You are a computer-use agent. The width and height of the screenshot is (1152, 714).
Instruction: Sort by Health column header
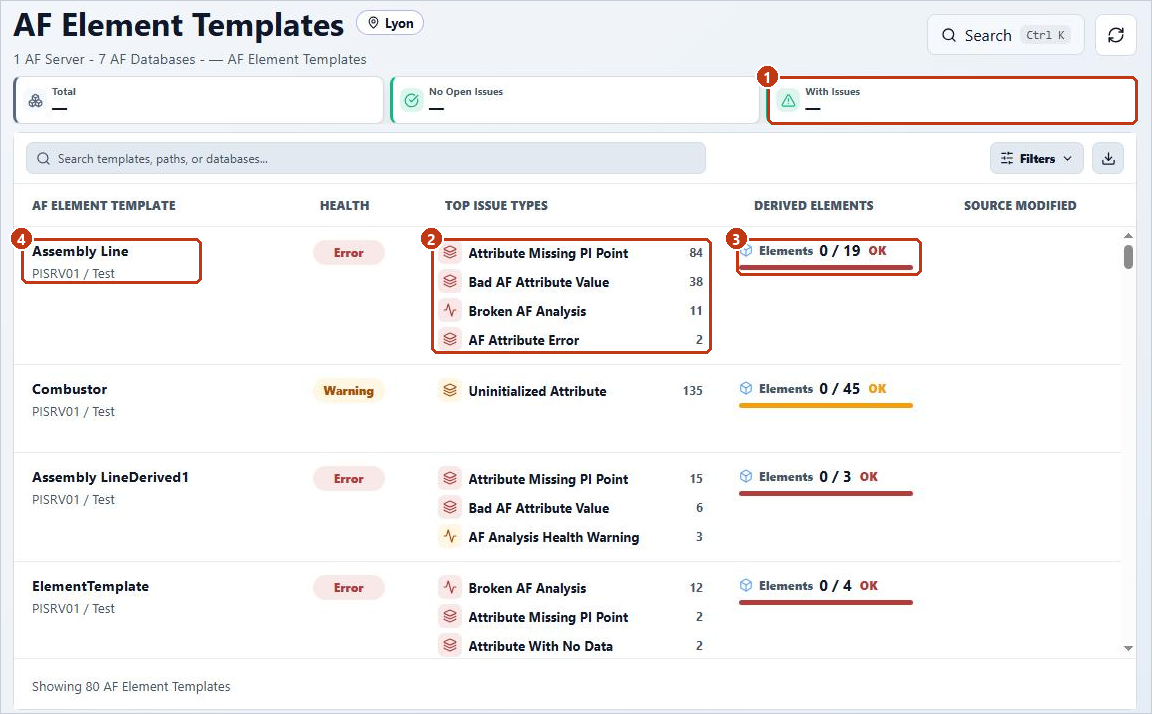click(345, 206)
